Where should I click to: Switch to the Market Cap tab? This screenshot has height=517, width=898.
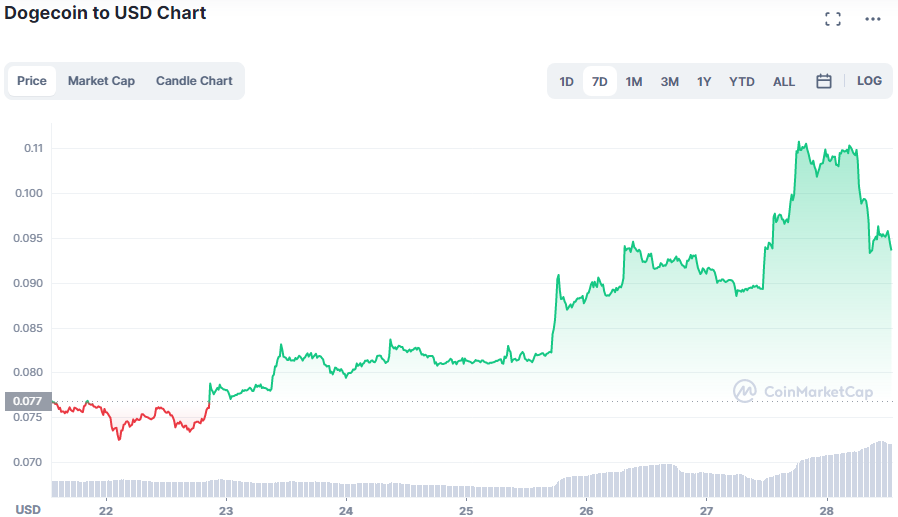pyautogui.click(x=101, y=81)
